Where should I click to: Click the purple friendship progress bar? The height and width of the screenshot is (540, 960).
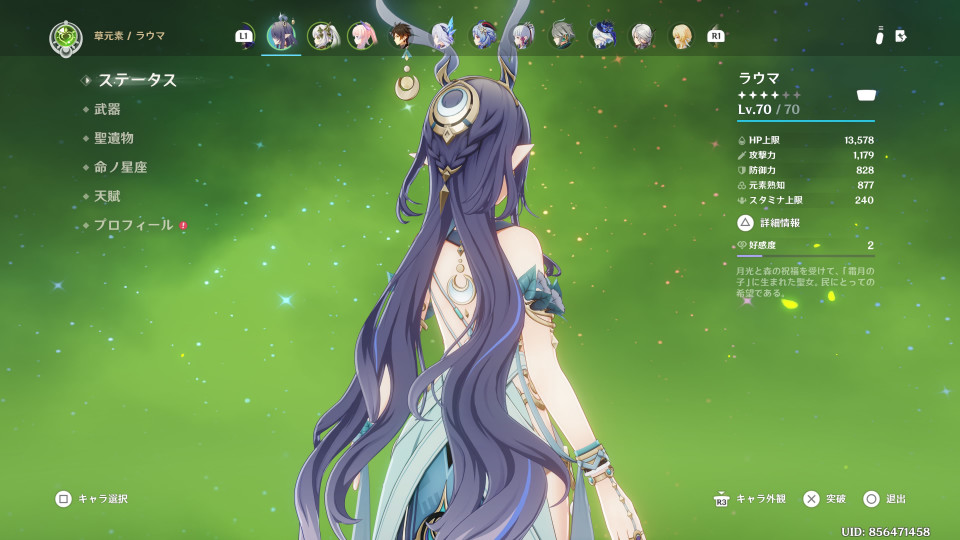[806, 256]
